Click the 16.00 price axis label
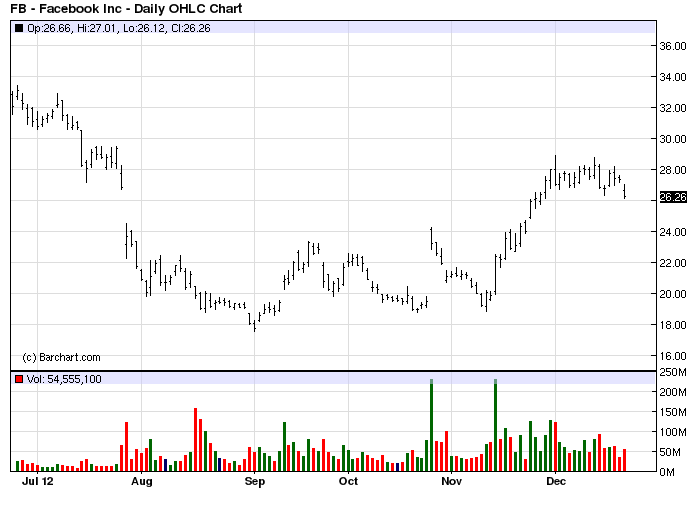 [673, 356]
